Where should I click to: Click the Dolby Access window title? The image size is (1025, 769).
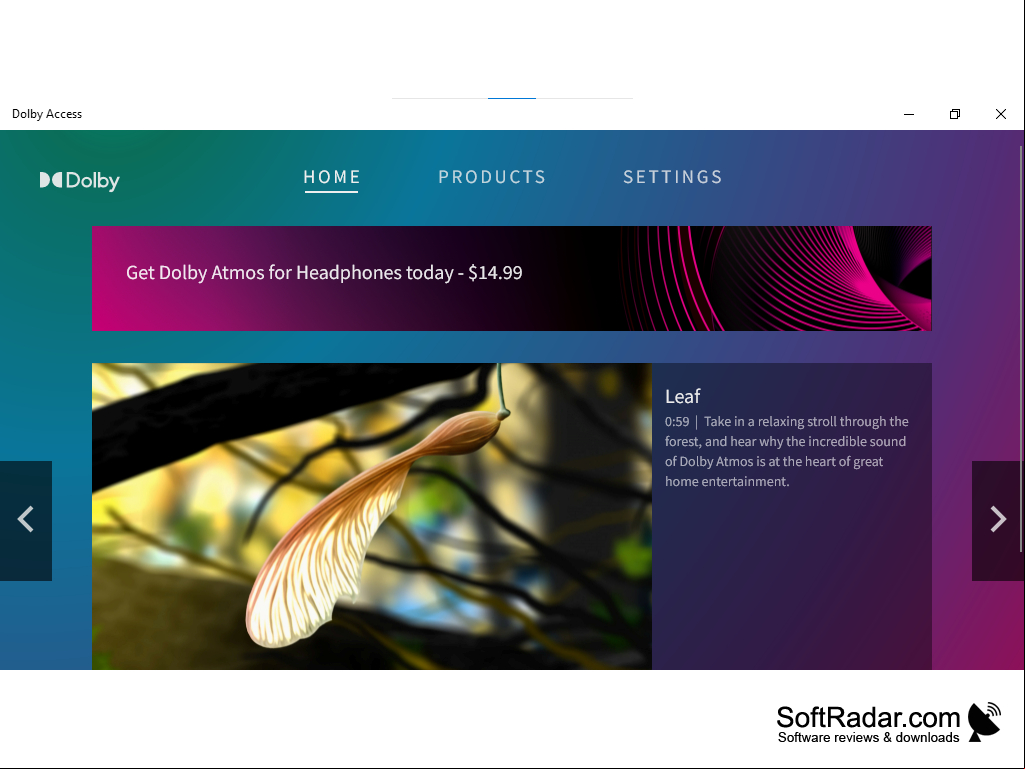[47, 114]
